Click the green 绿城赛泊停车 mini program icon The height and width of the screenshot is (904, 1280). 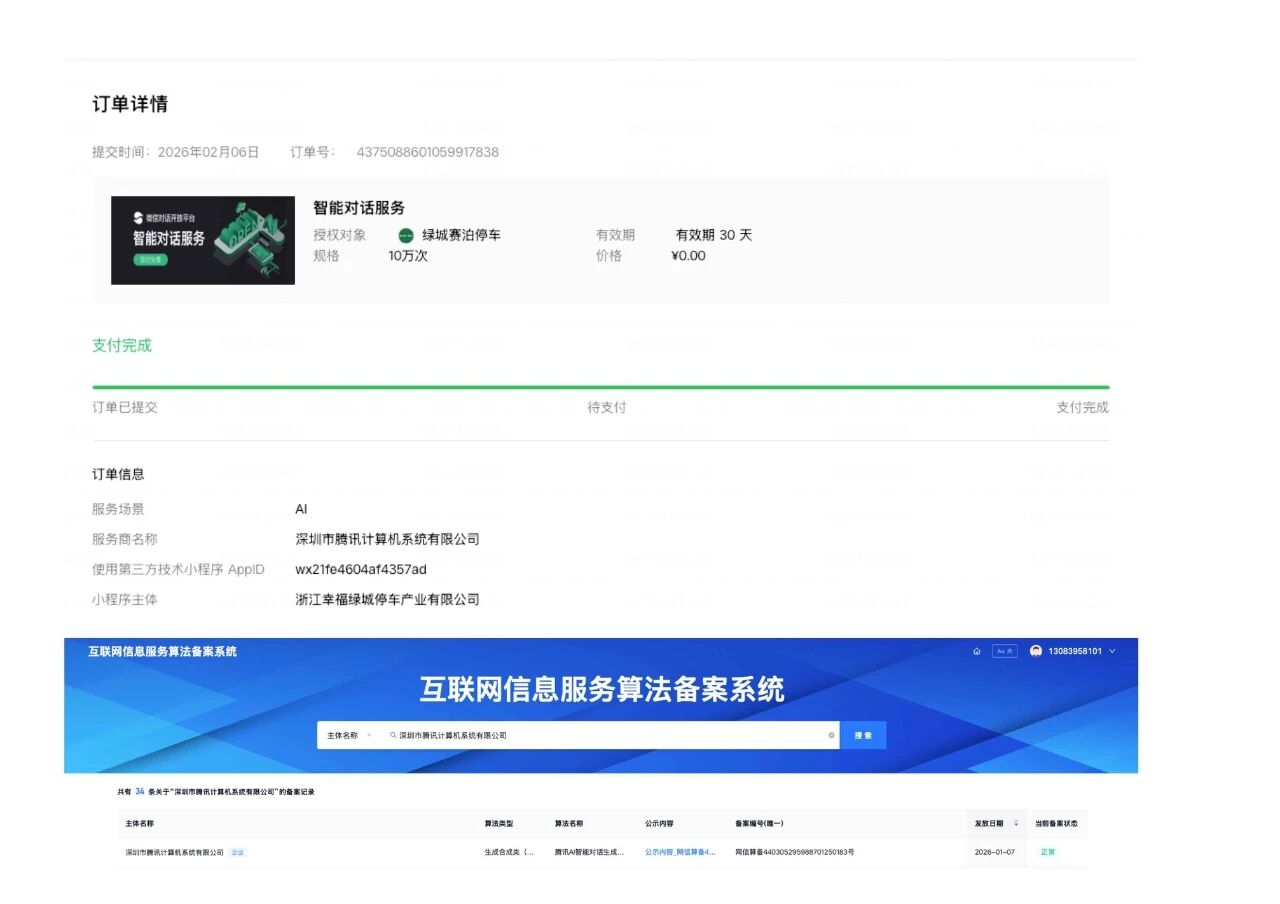click(406, 236)
